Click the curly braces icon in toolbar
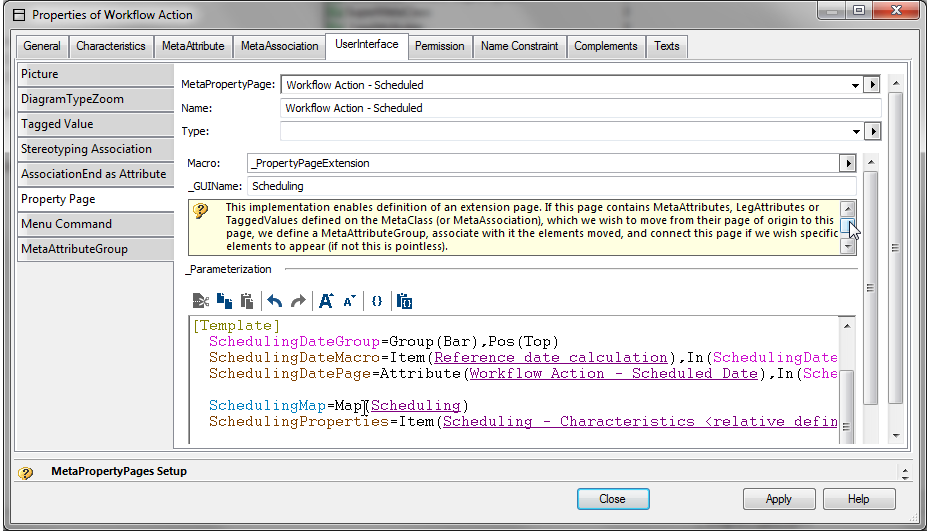The height and width of the screenshot is (531, 927). [377, 300]
